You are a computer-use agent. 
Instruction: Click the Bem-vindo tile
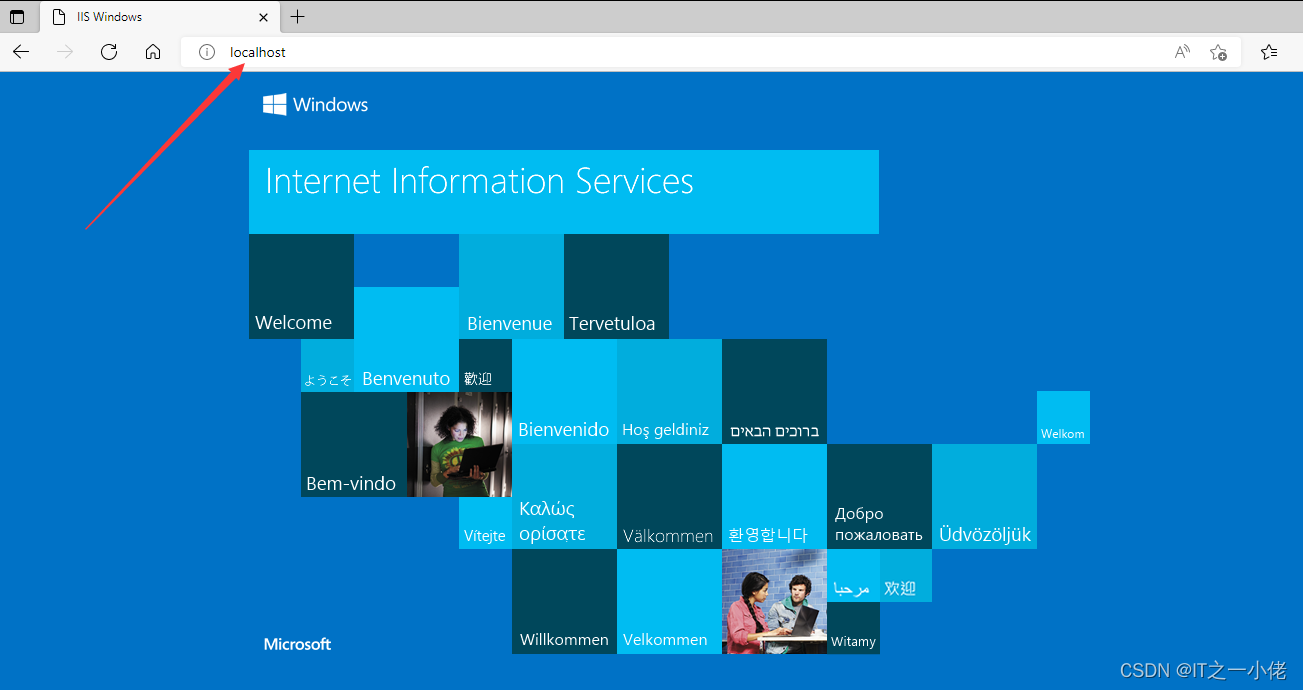[x=353, y=444]
